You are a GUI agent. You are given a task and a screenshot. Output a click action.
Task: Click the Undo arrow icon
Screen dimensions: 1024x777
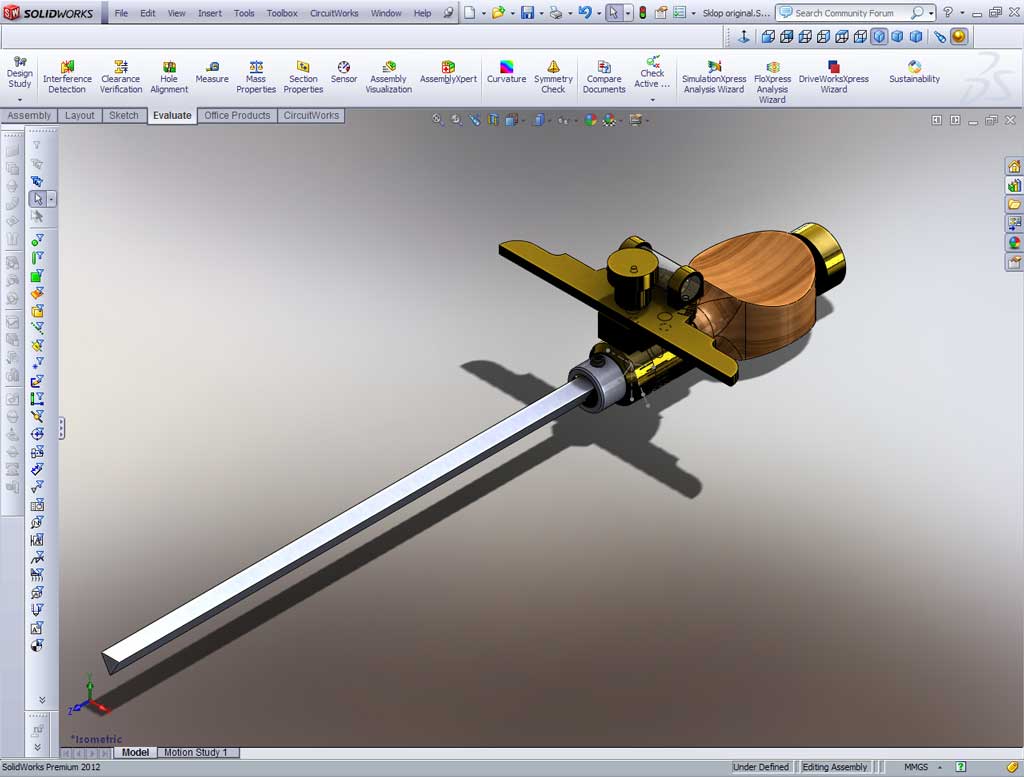point(584,12)
